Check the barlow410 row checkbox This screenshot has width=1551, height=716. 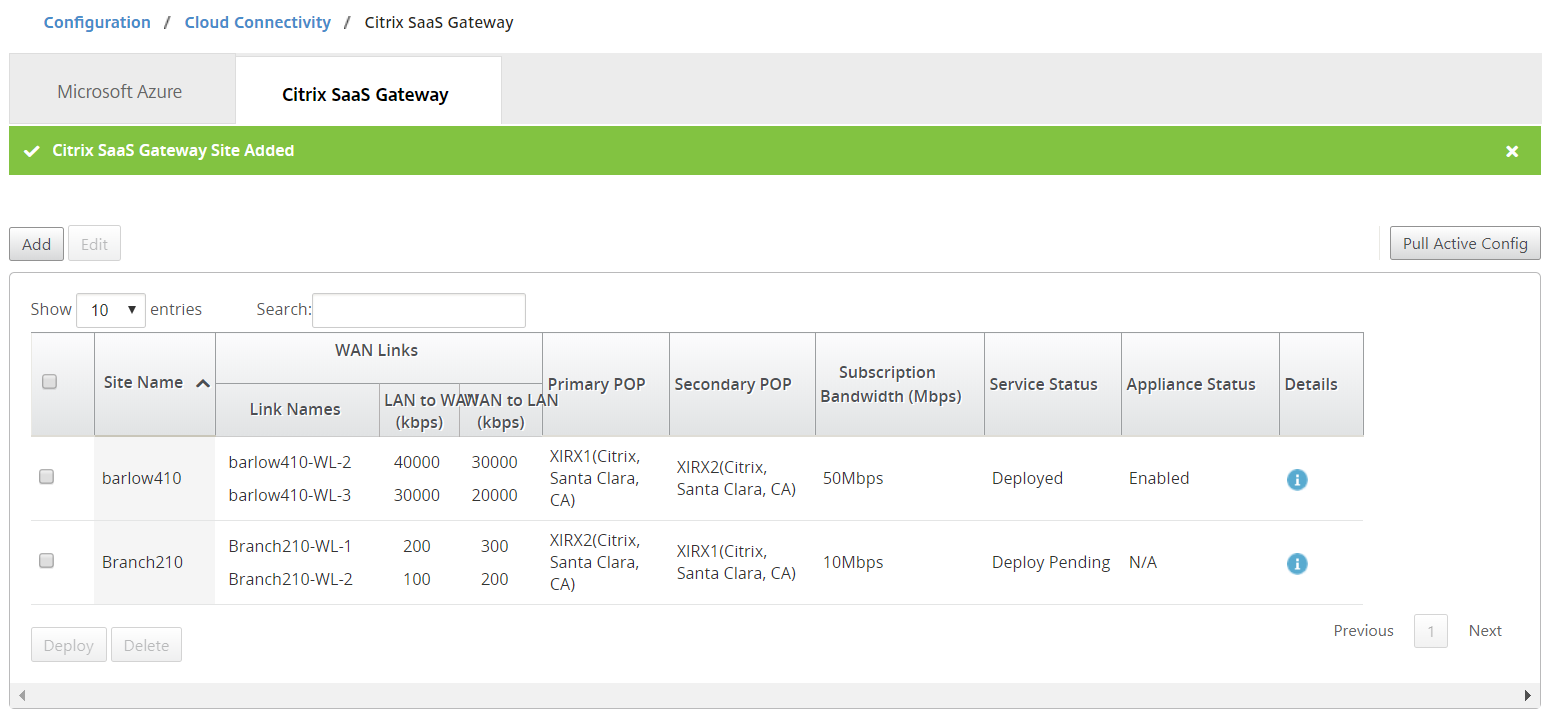coord(46,478)
